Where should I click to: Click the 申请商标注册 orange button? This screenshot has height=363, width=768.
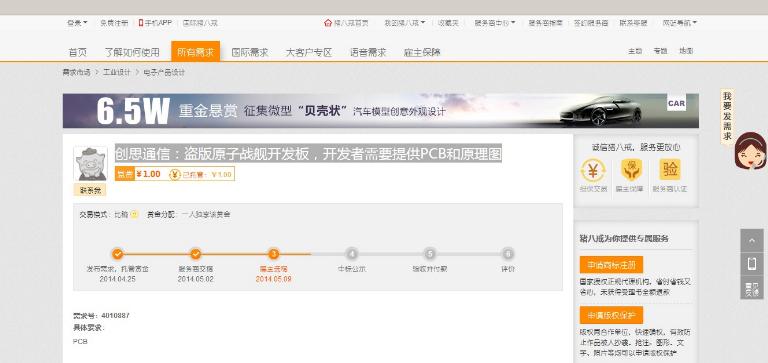click(x=611, y=265)
